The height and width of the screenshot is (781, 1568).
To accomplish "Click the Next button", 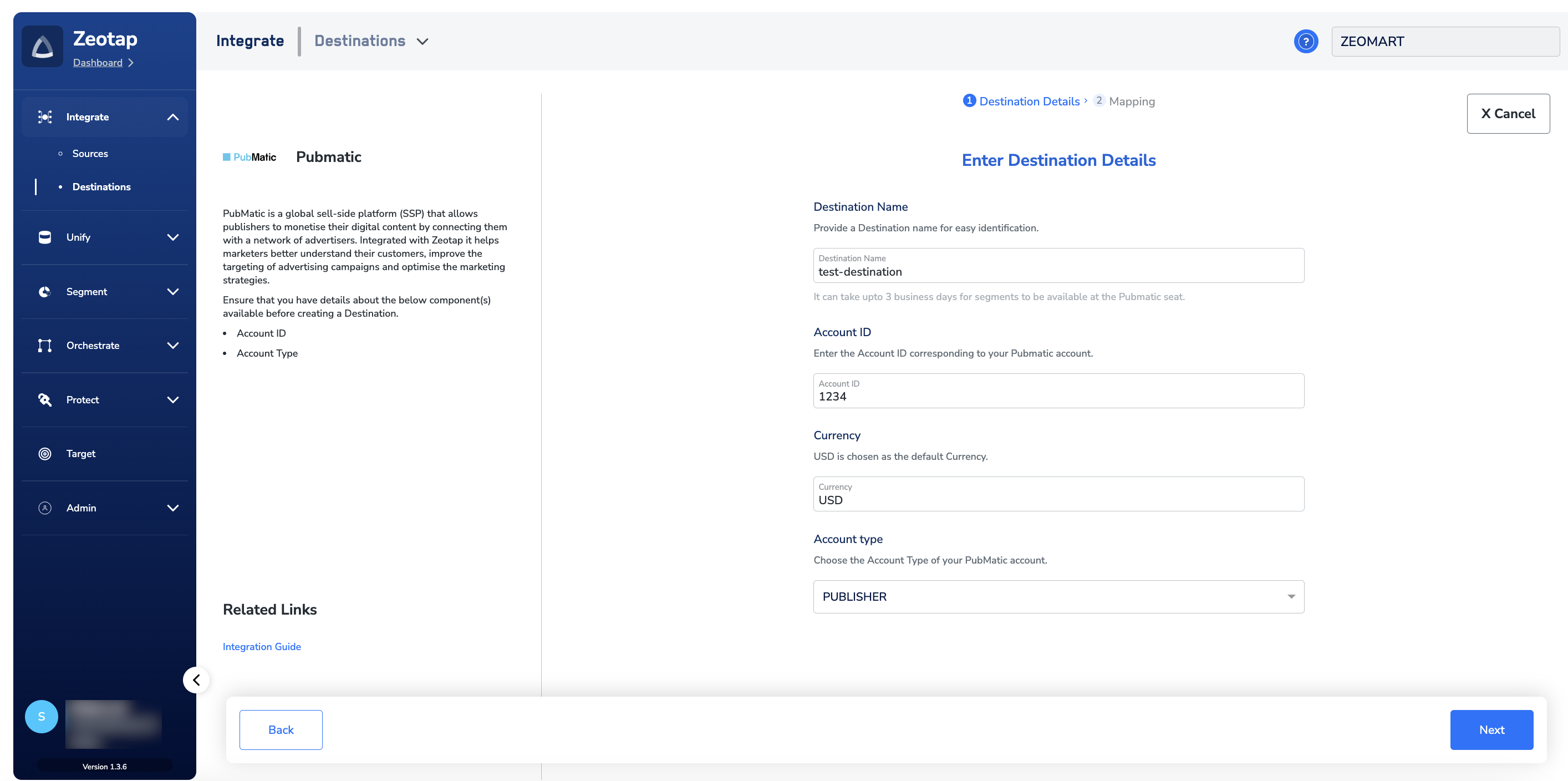I will pyautogui.click(x=1491, y=729).
